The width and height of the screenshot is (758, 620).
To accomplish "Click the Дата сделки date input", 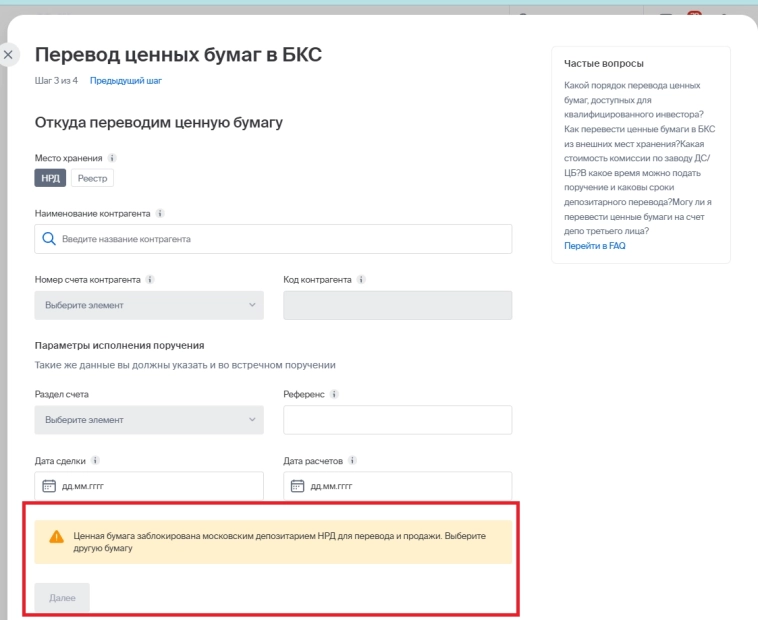I will pyautogui.click(x=149, y=486).
